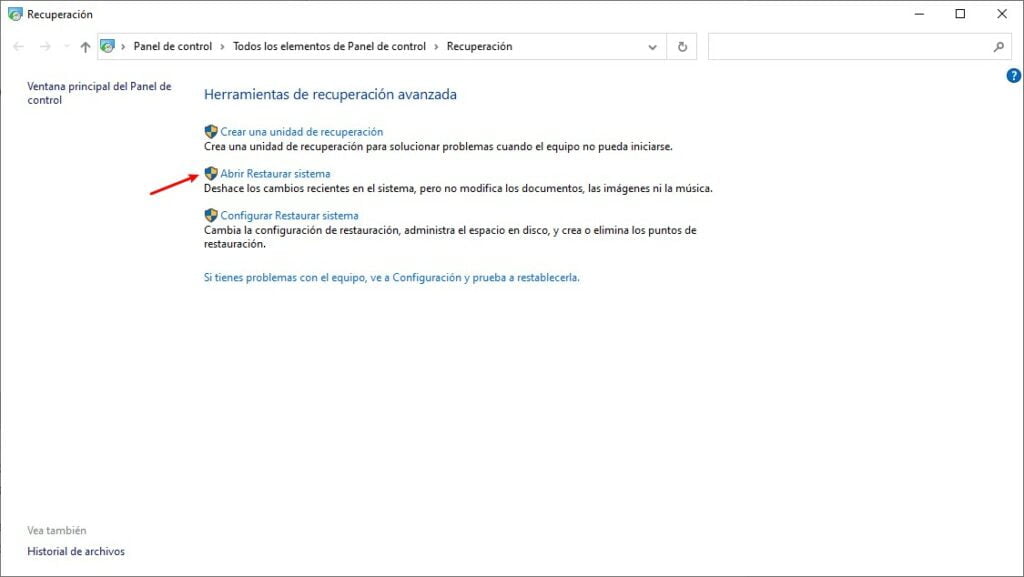
Task: Follow the Si tienes problemas con el equipo link
Action: pyautogui.click(x=391, y=277)
